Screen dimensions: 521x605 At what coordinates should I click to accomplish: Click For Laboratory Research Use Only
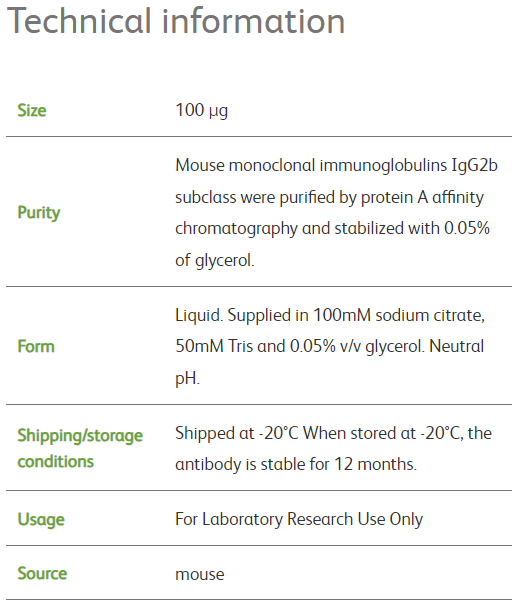point(299,519)
